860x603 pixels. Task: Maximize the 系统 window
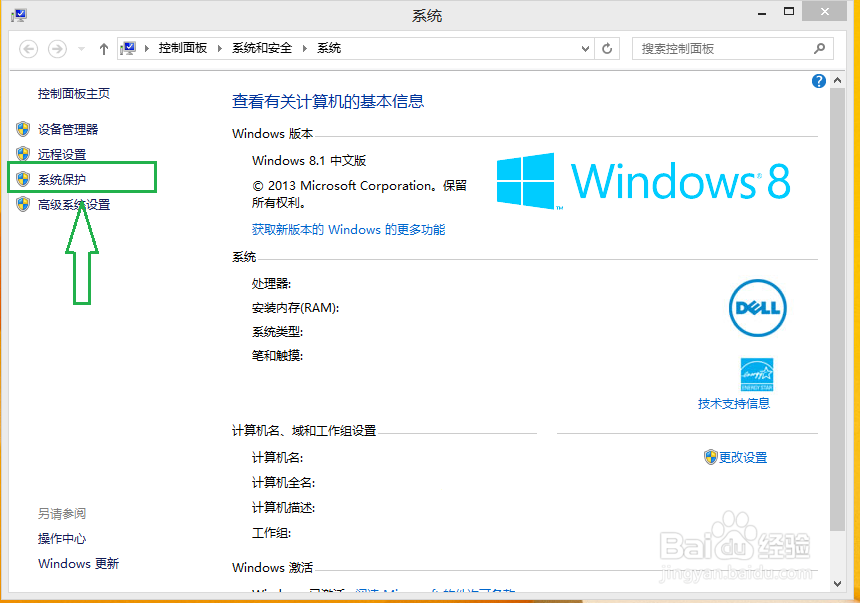click(789, 12)
